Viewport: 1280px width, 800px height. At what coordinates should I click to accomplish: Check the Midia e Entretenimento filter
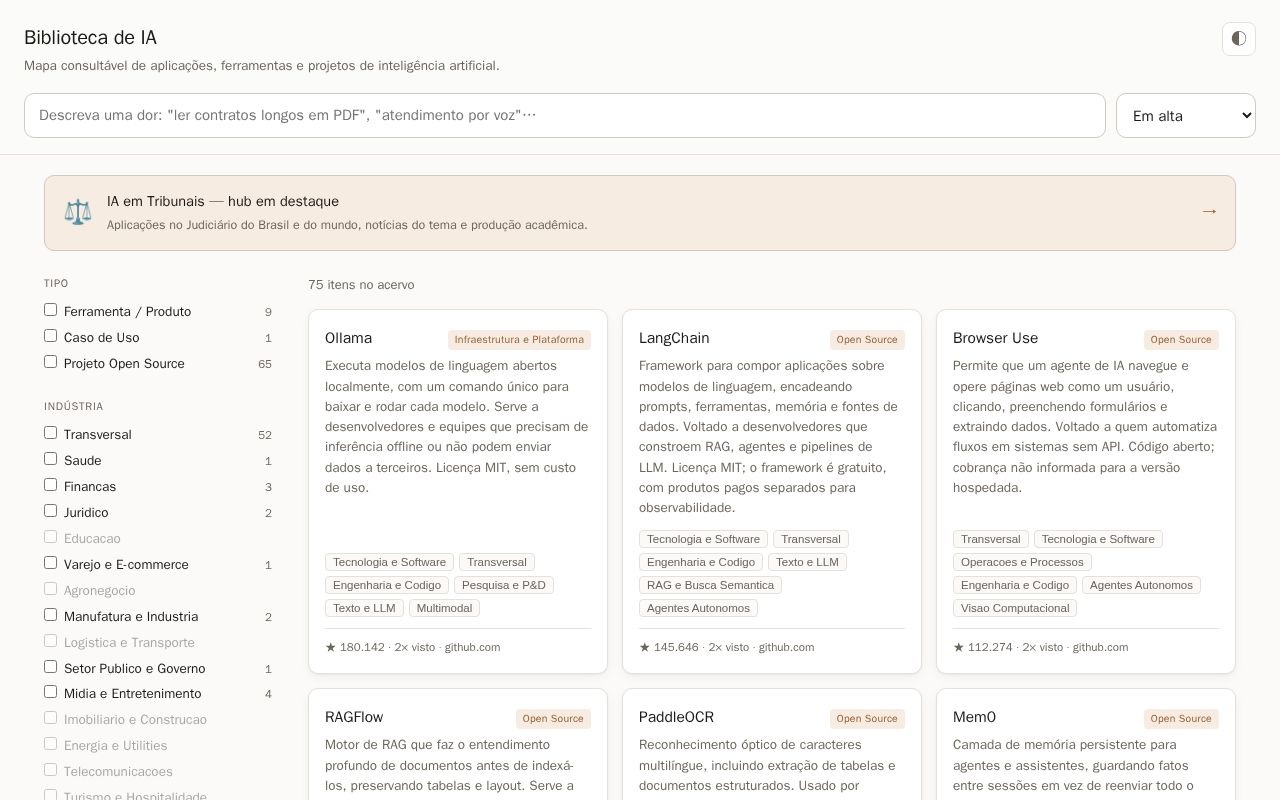pyautogui.click(x=50, y=692)
